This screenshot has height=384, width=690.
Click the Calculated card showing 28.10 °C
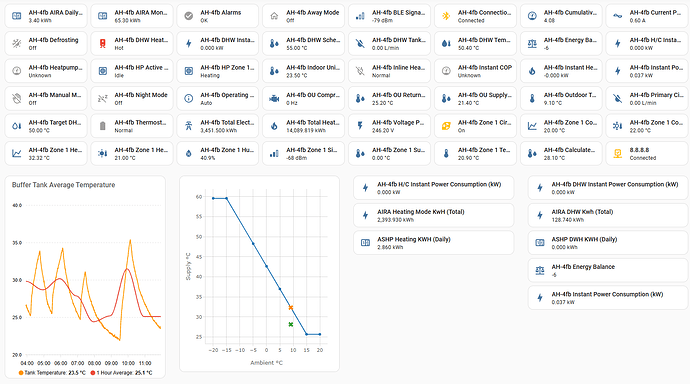coord(561,153)
